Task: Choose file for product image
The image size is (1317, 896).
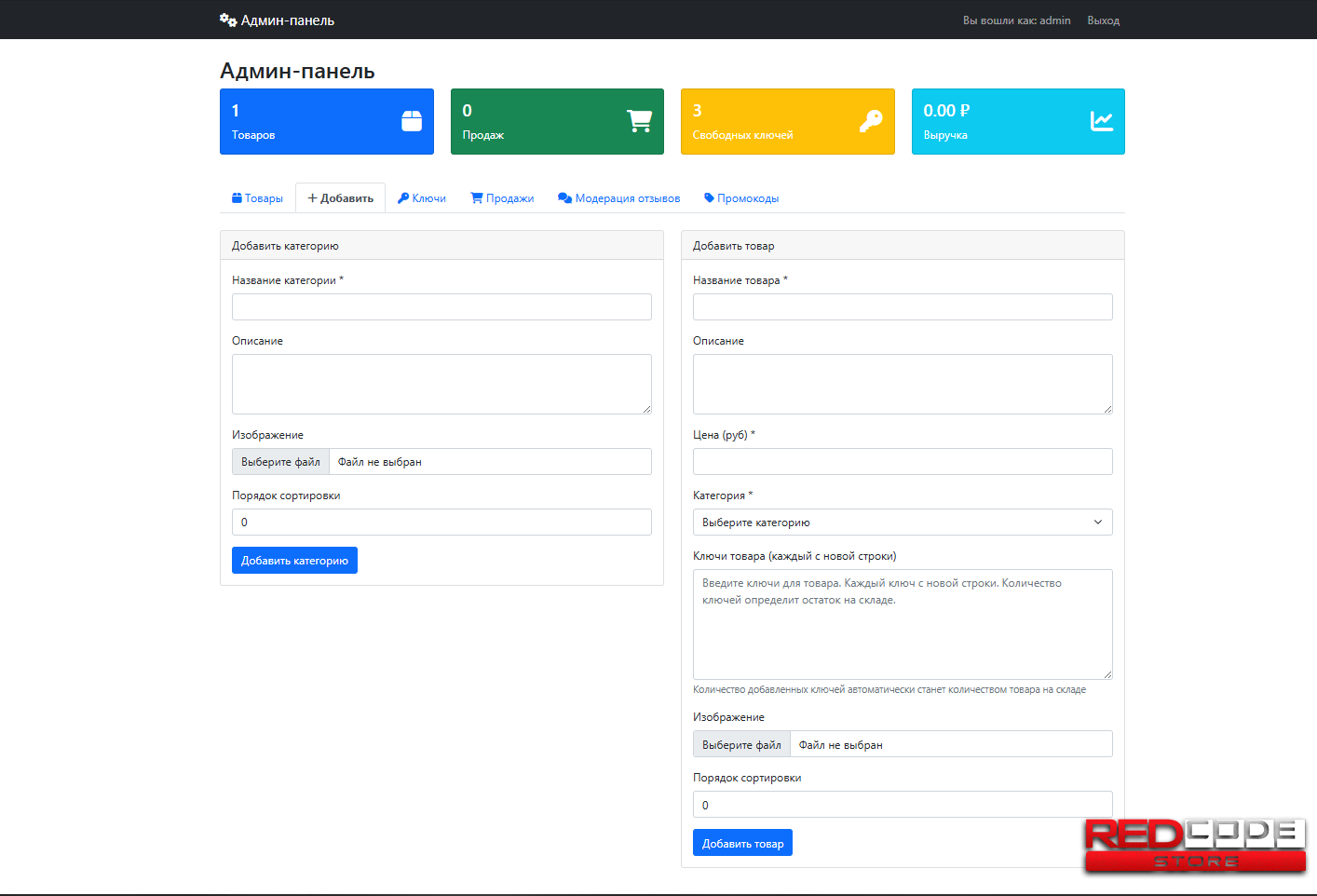Action: [x=741, y=745]
